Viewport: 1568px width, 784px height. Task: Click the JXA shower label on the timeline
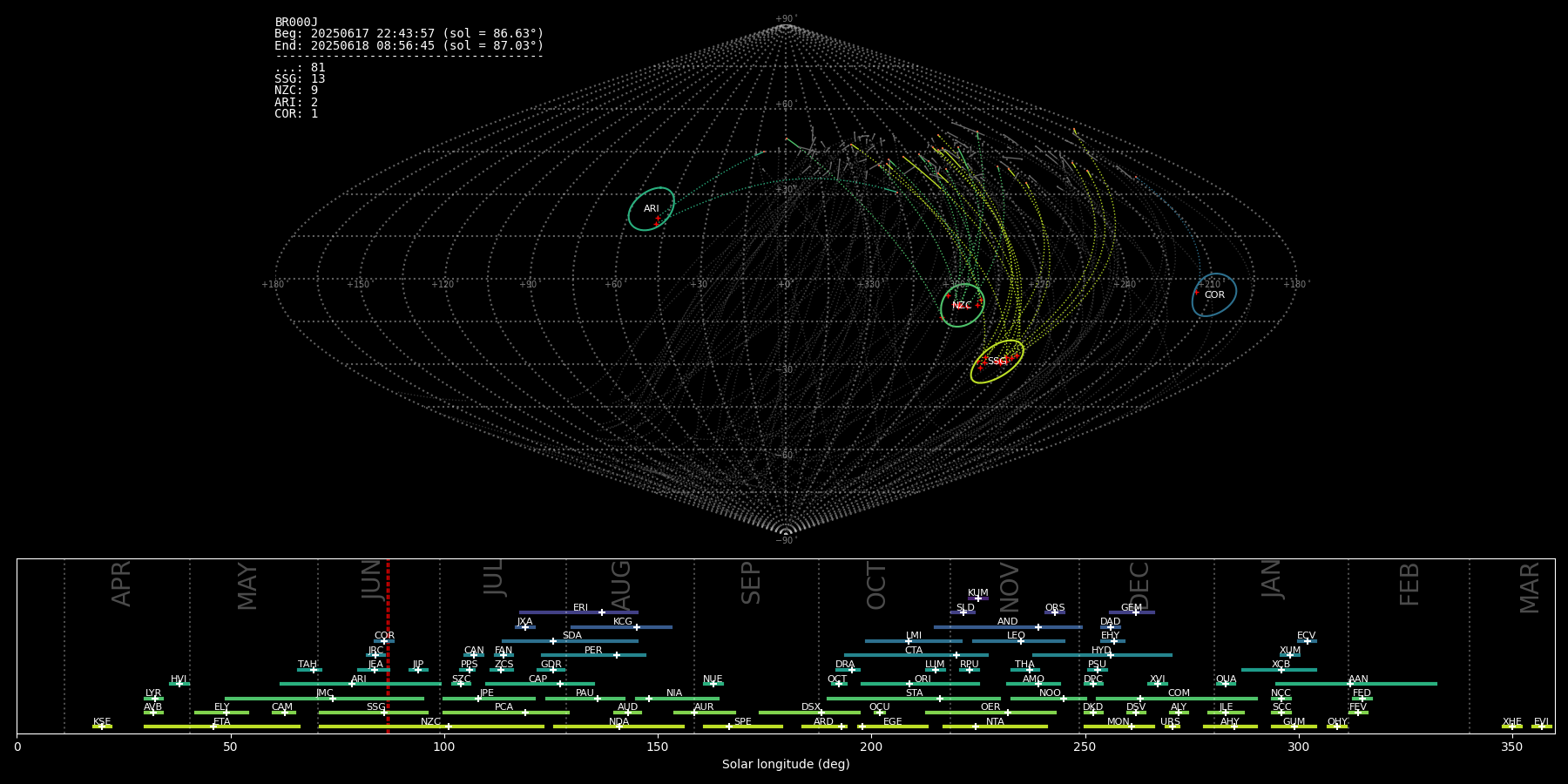coord(524,622)
